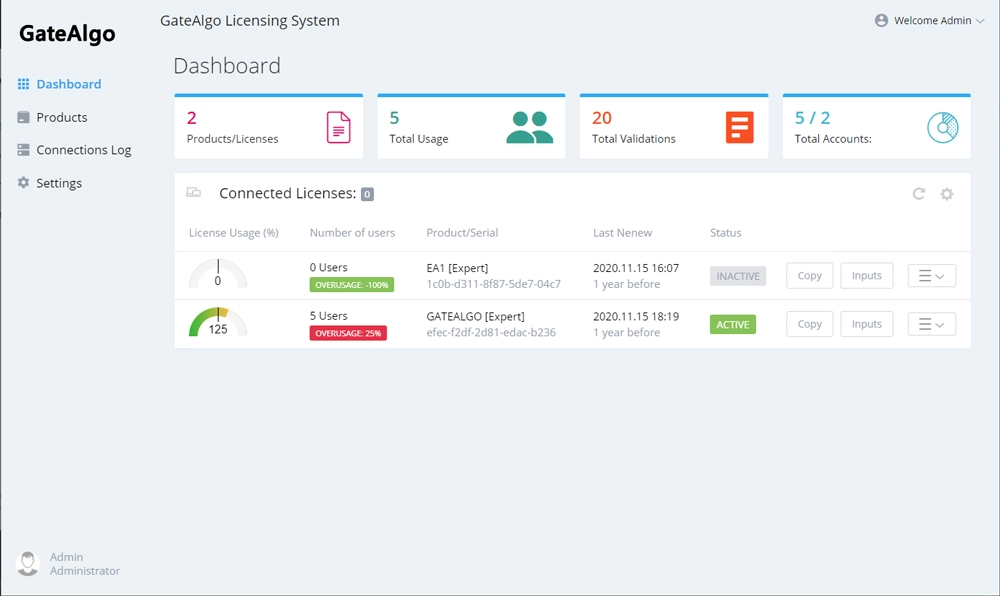Copy the GATEALGO [Expert] license serial
Image resolution: width=1000 pixels, height=596 pixels.
[809, 324]
